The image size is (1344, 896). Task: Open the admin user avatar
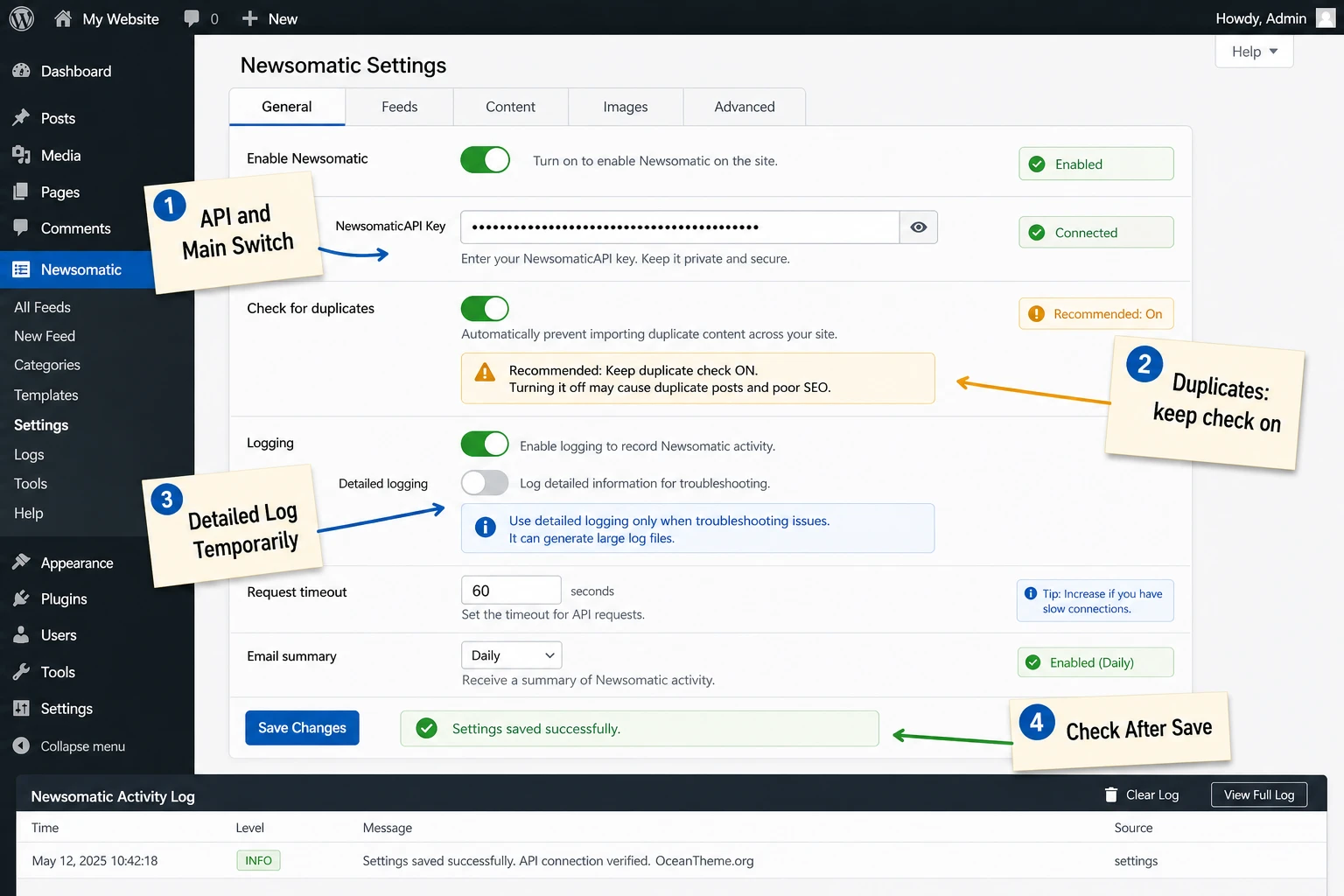tap(1326, 18)
